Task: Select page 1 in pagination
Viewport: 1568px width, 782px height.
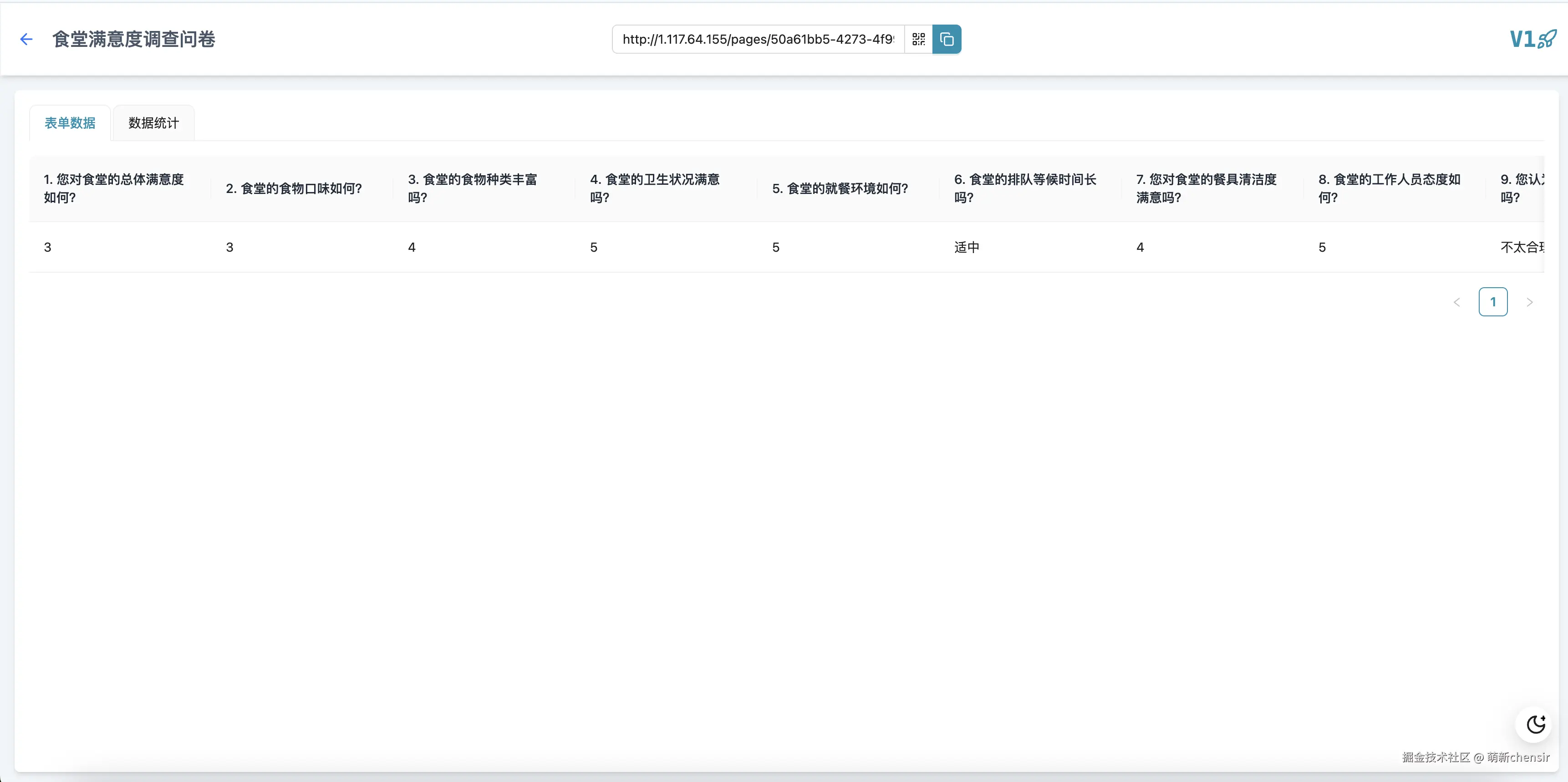Action: pyautogui.click(x=1492, y=302)
